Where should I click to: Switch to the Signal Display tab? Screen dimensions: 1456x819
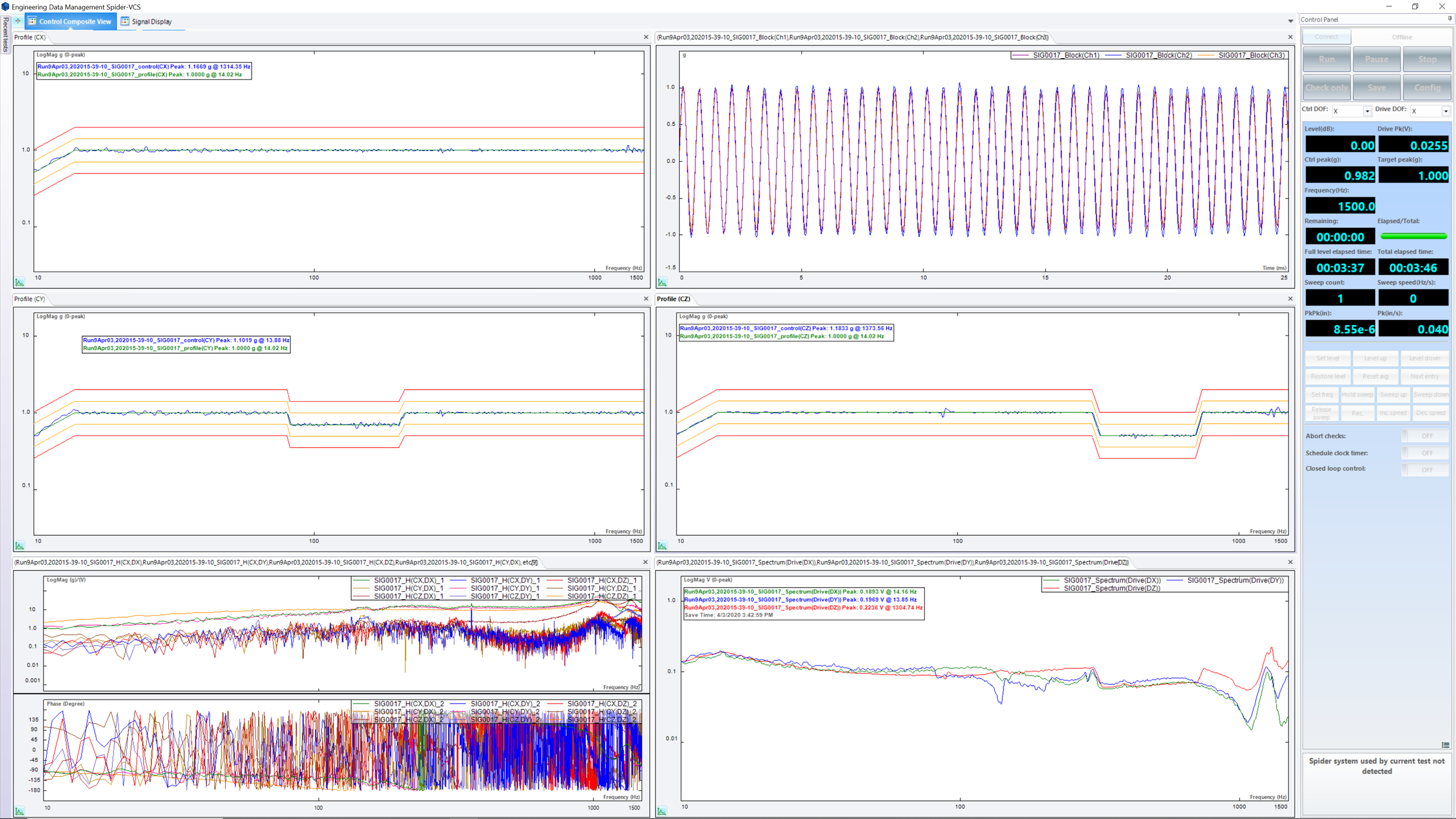(151, 22)
